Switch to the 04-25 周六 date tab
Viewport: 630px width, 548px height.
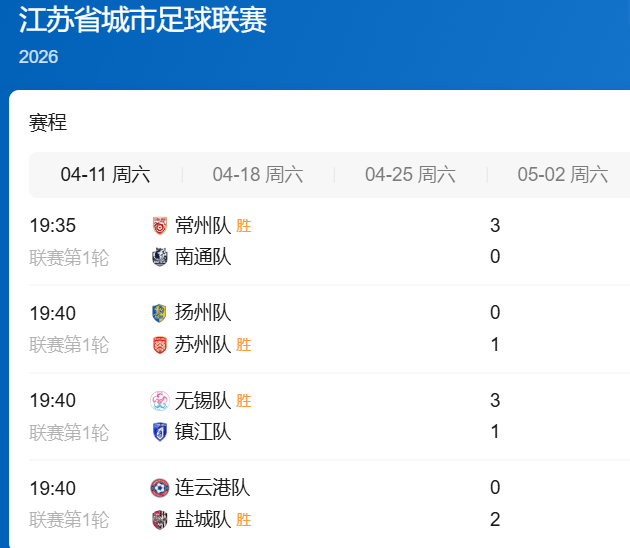pyautogui.click(x=410, y=175)
